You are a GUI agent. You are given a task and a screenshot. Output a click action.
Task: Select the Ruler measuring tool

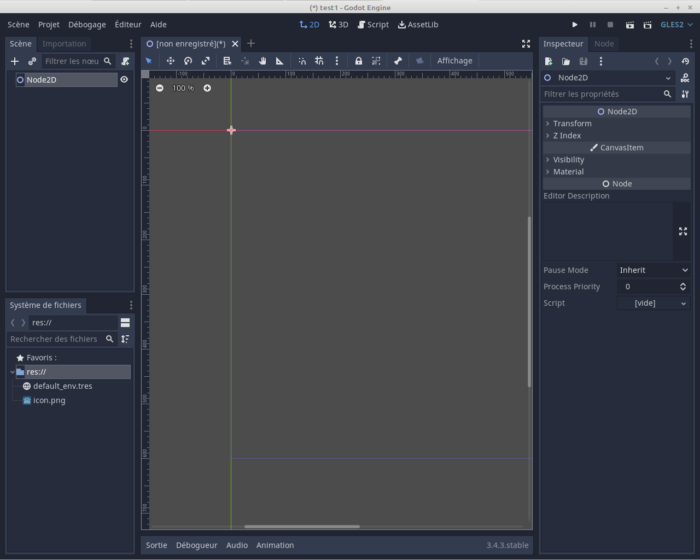[279, 61]
